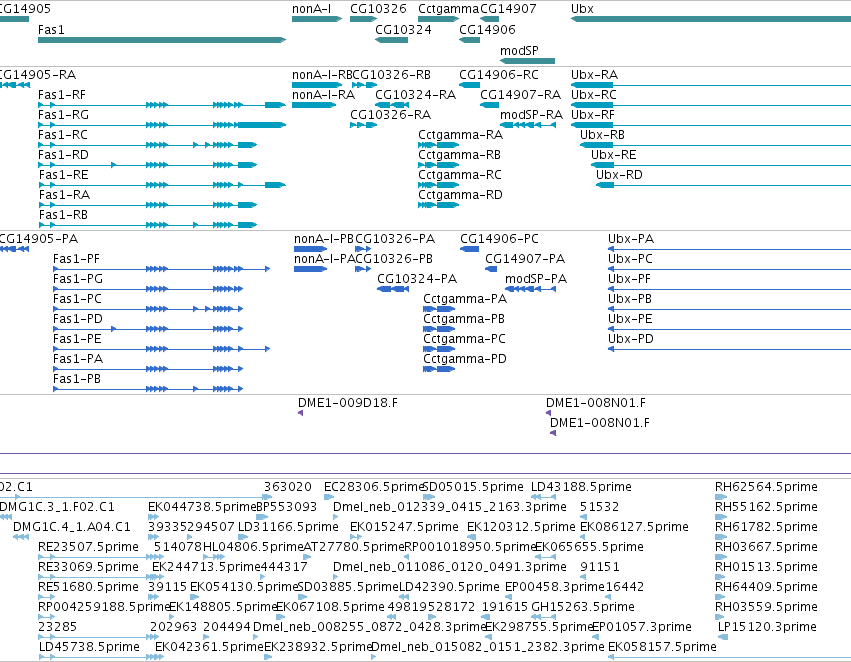The width and height of the screenshot is (851, 662).
Task: Open the EK015247.5prime EST label
Action: click(x=404, y=527)
